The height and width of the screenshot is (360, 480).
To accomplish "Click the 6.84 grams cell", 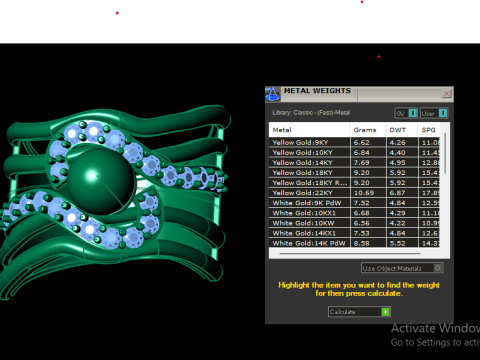I will (x=368, y=152).
